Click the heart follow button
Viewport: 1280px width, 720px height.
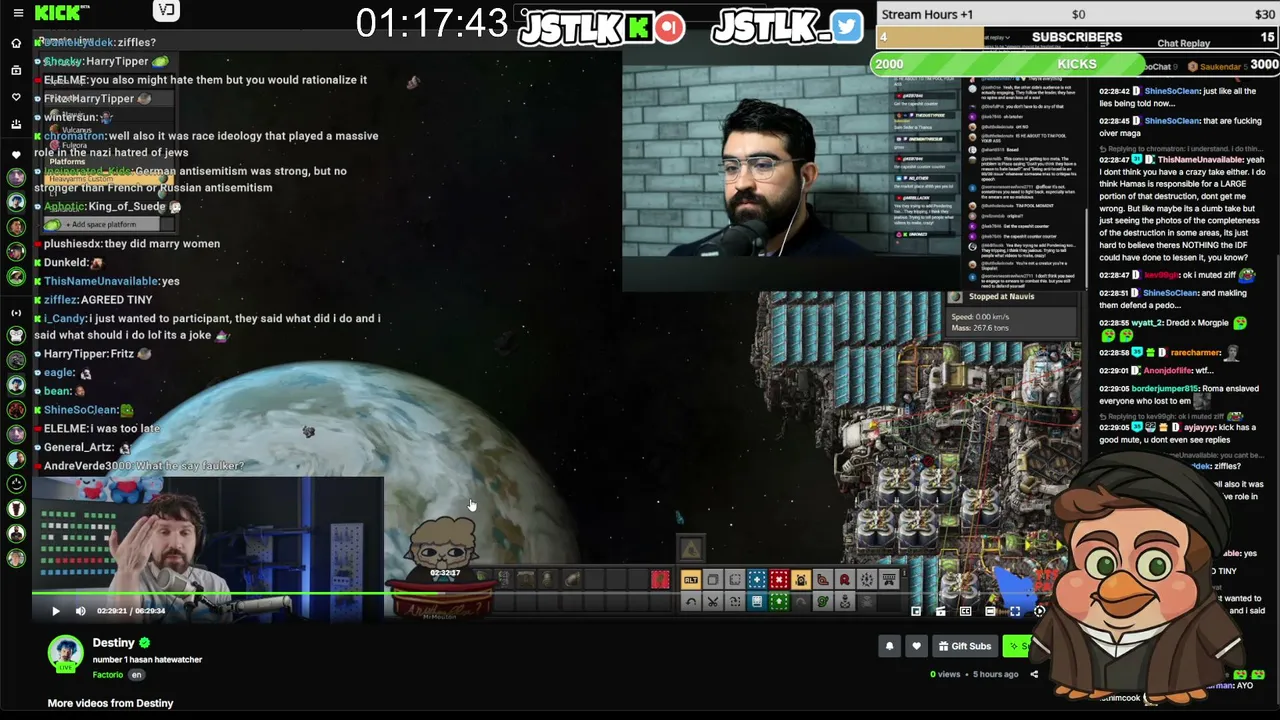click(916, 646)
